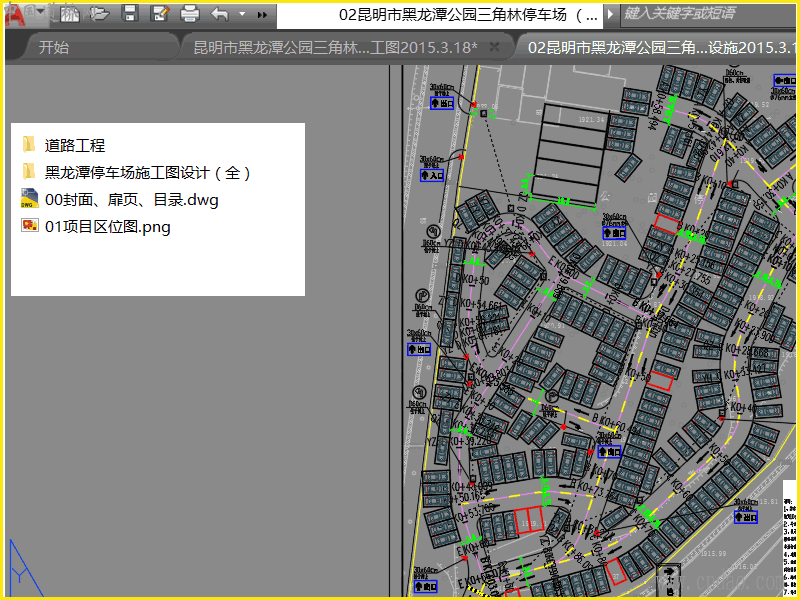800x600 pixels.
Task: Open the 黑龙潭停车场施工图设计（全）folder
Action: coord(147,173)
